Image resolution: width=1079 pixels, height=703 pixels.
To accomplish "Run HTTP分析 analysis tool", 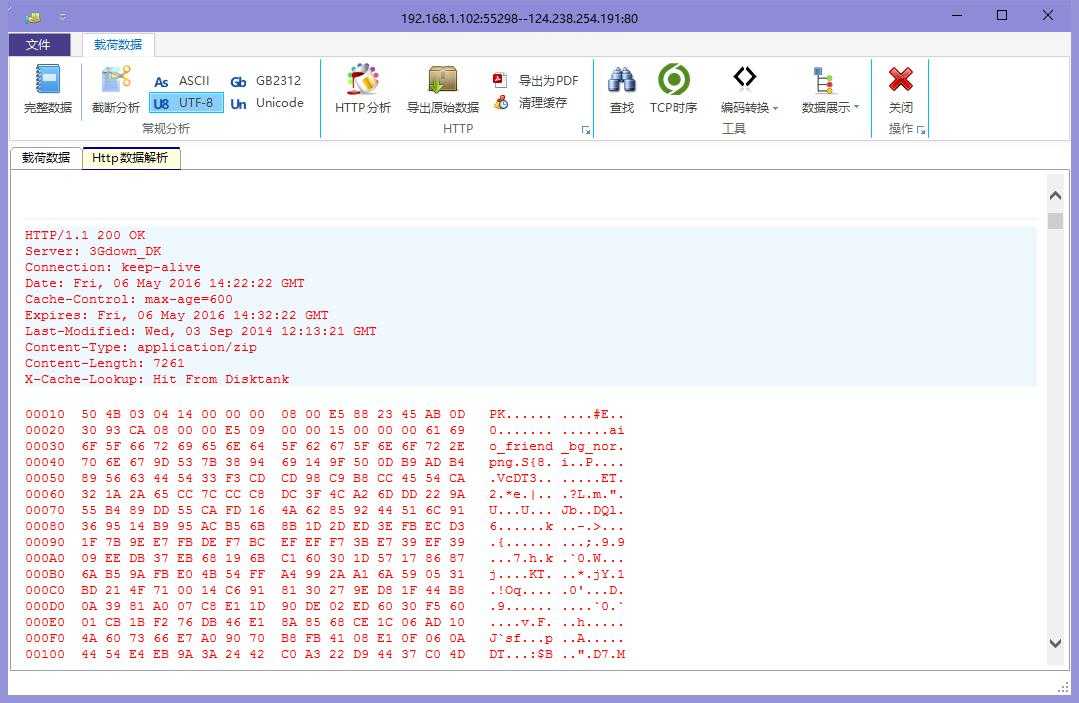I will coord(363,89).
